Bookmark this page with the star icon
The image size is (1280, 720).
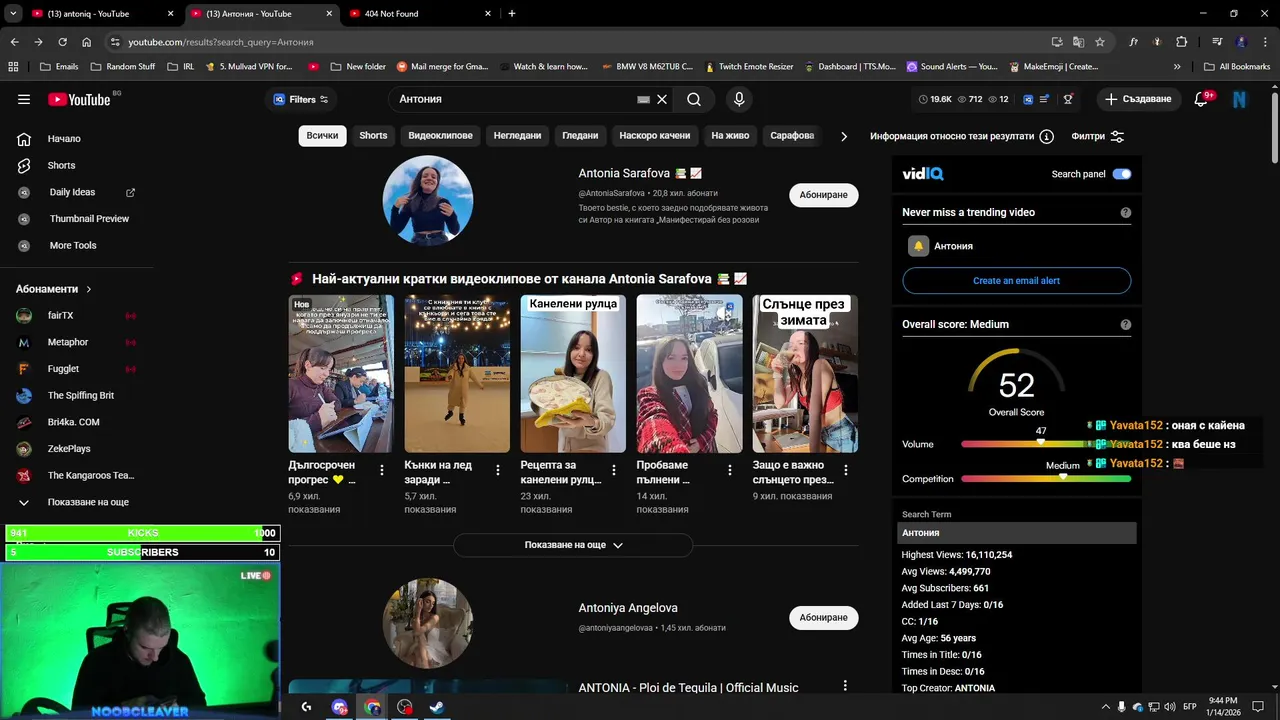[x=1100, y=42]
